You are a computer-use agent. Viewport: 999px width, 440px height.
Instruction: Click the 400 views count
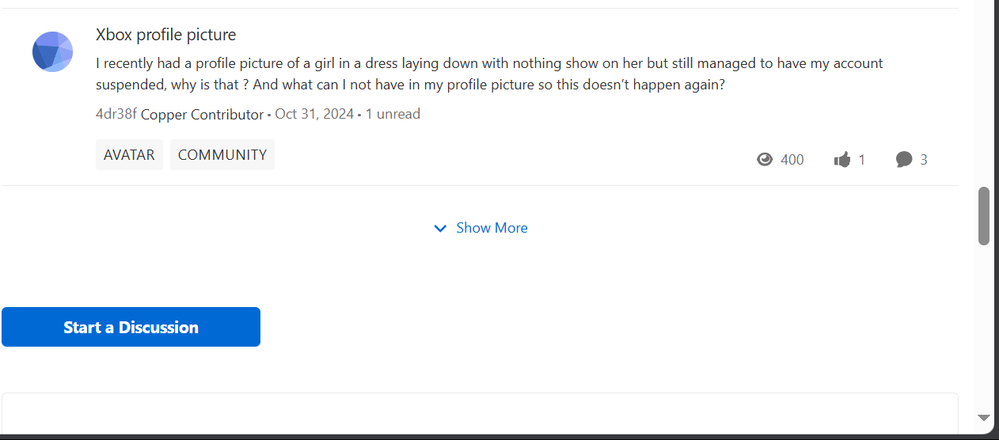(x=792, y=159)
